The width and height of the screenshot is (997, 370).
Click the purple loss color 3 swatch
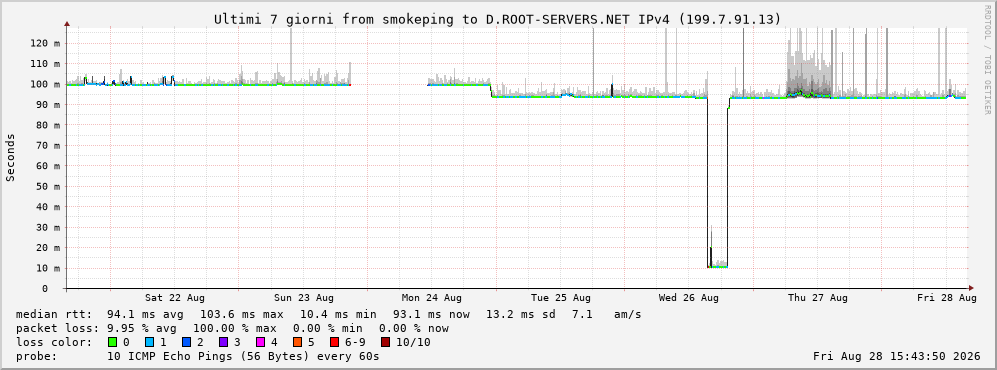pyautogui.click(x=224, y=342)
